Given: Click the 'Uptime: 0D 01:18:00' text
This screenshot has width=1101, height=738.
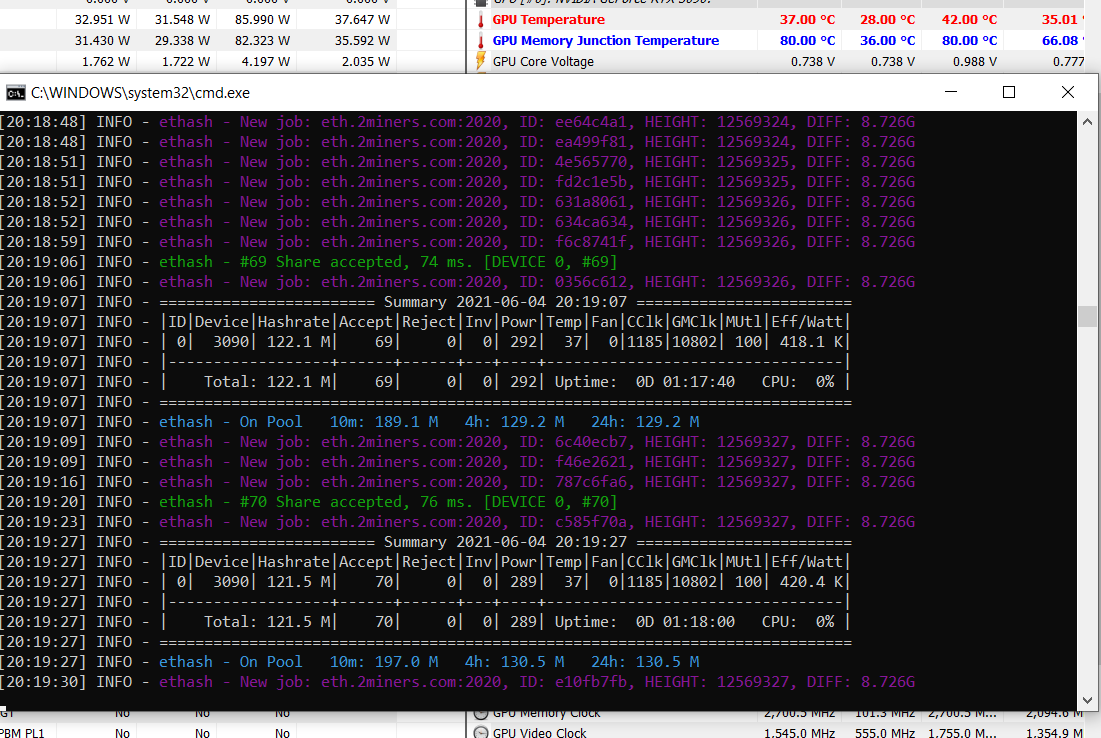Looking at the screenshot, I should (645, 622).
